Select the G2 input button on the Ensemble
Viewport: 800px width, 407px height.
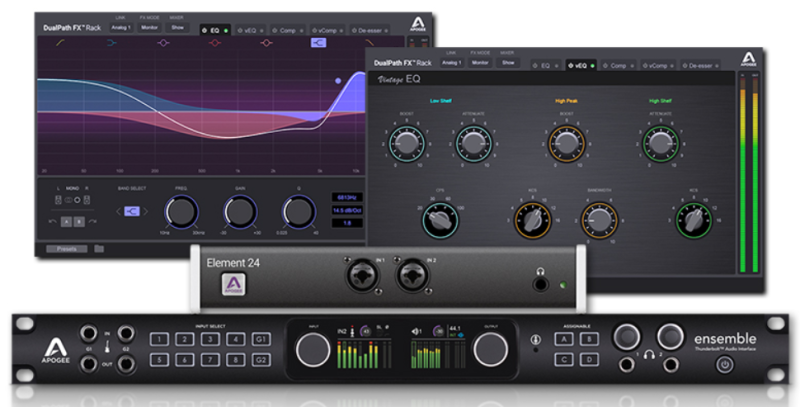pos(261,360)
